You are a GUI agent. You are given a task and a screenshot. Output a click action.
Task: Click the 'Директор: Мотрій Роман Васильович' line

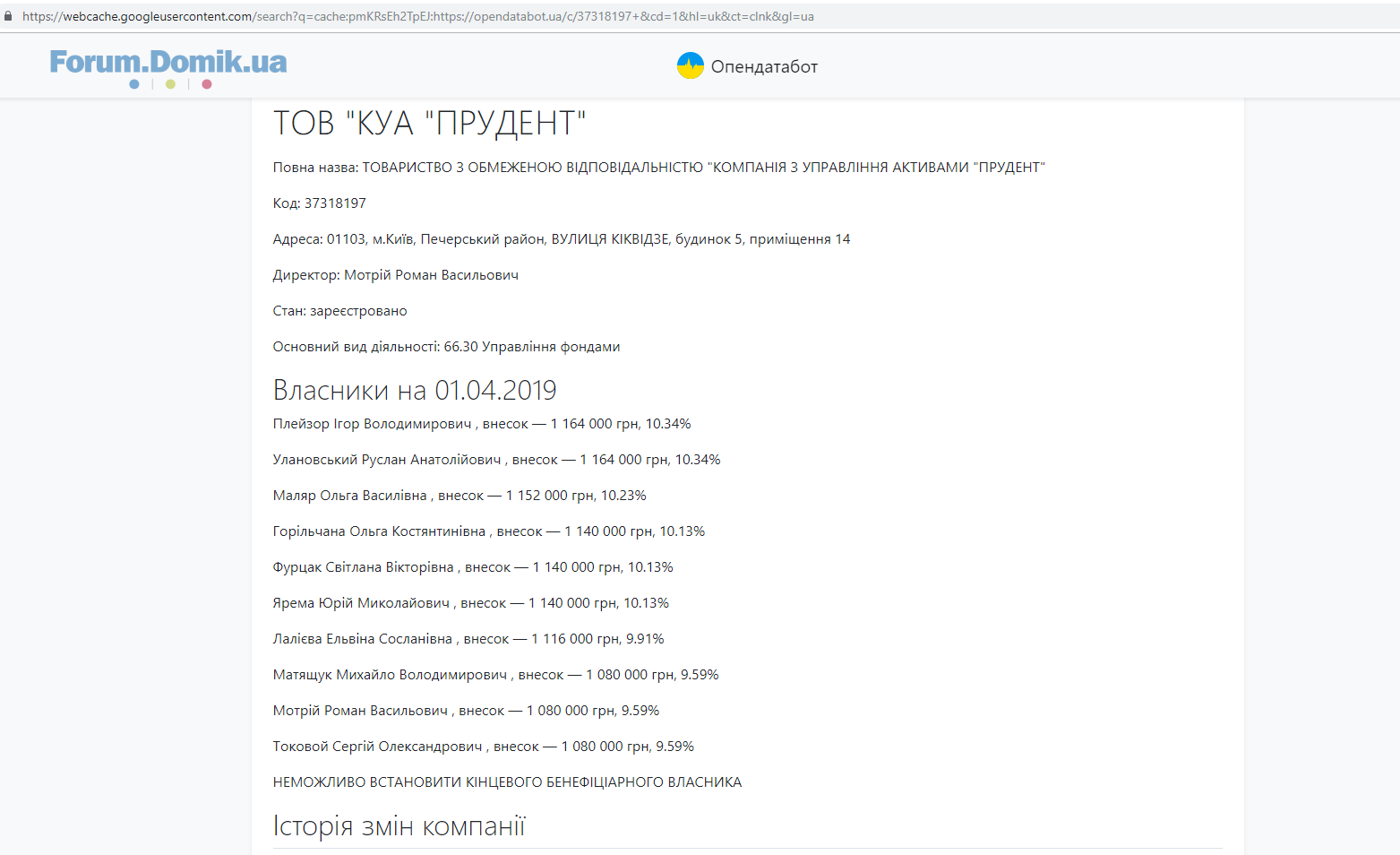tap(396, 275)
